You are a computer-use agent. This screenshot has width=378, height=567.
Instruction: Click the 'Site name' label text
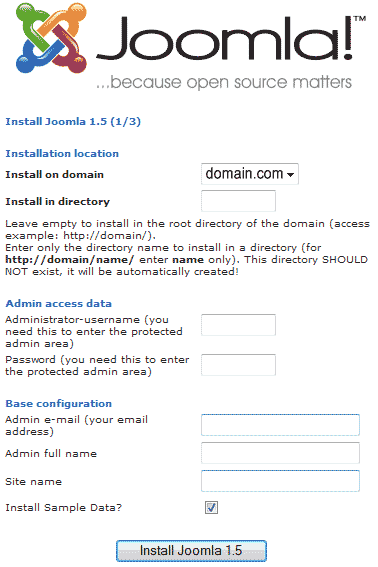[x=34, y=482]
